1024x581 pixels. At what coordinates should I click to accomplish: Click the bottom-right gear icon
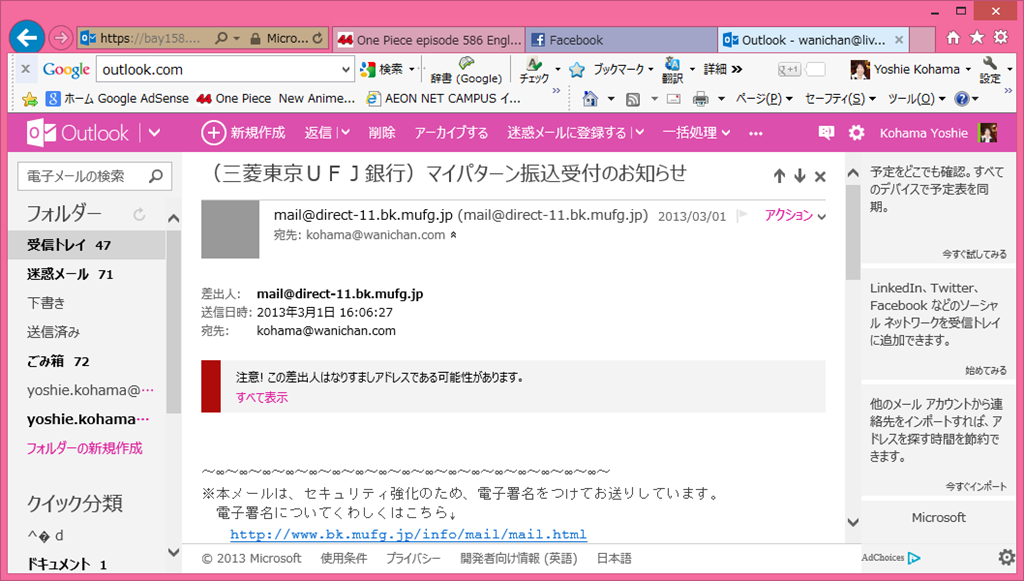[1006, 557]
